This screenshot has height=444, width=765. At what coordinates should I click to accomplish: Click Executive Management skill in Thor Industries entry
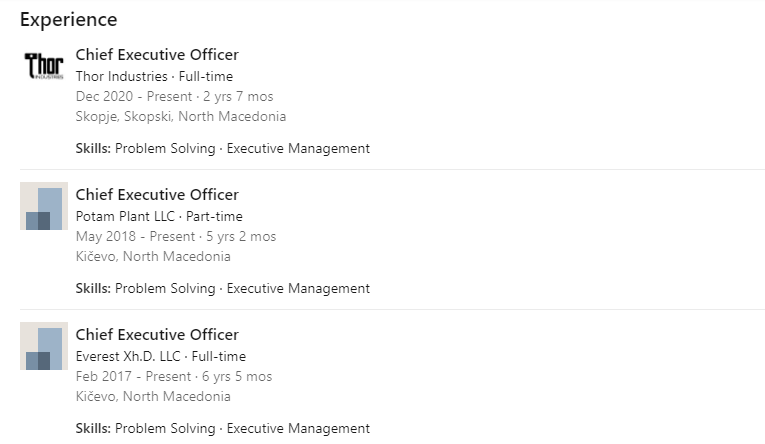[x=298, y=148]
